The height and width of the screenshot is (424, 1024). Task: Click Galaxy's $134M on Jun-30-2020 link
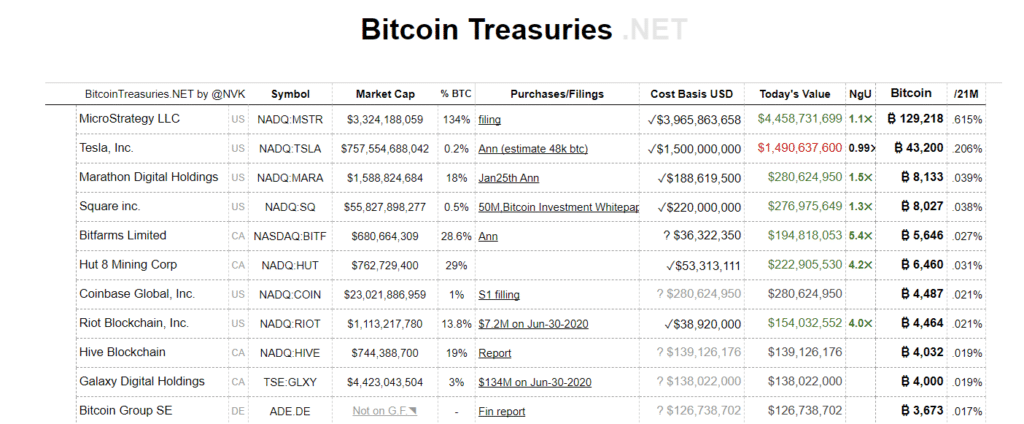coord(534,382)
